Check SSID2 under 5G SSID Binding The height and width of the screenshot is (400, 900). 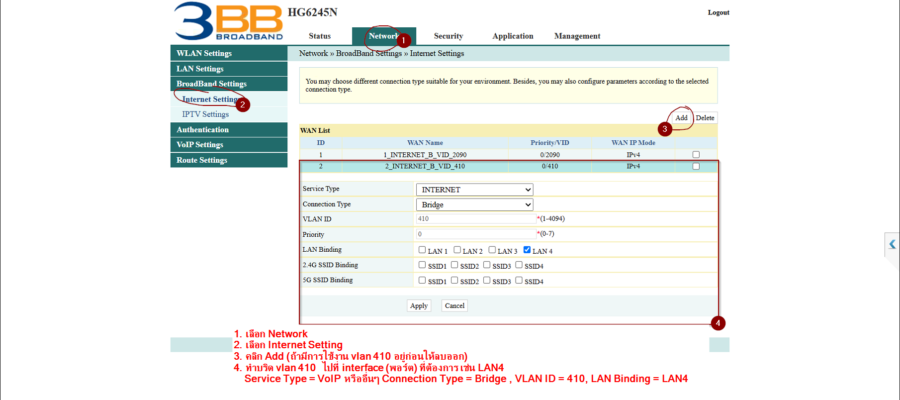click(x=454, y=281)
